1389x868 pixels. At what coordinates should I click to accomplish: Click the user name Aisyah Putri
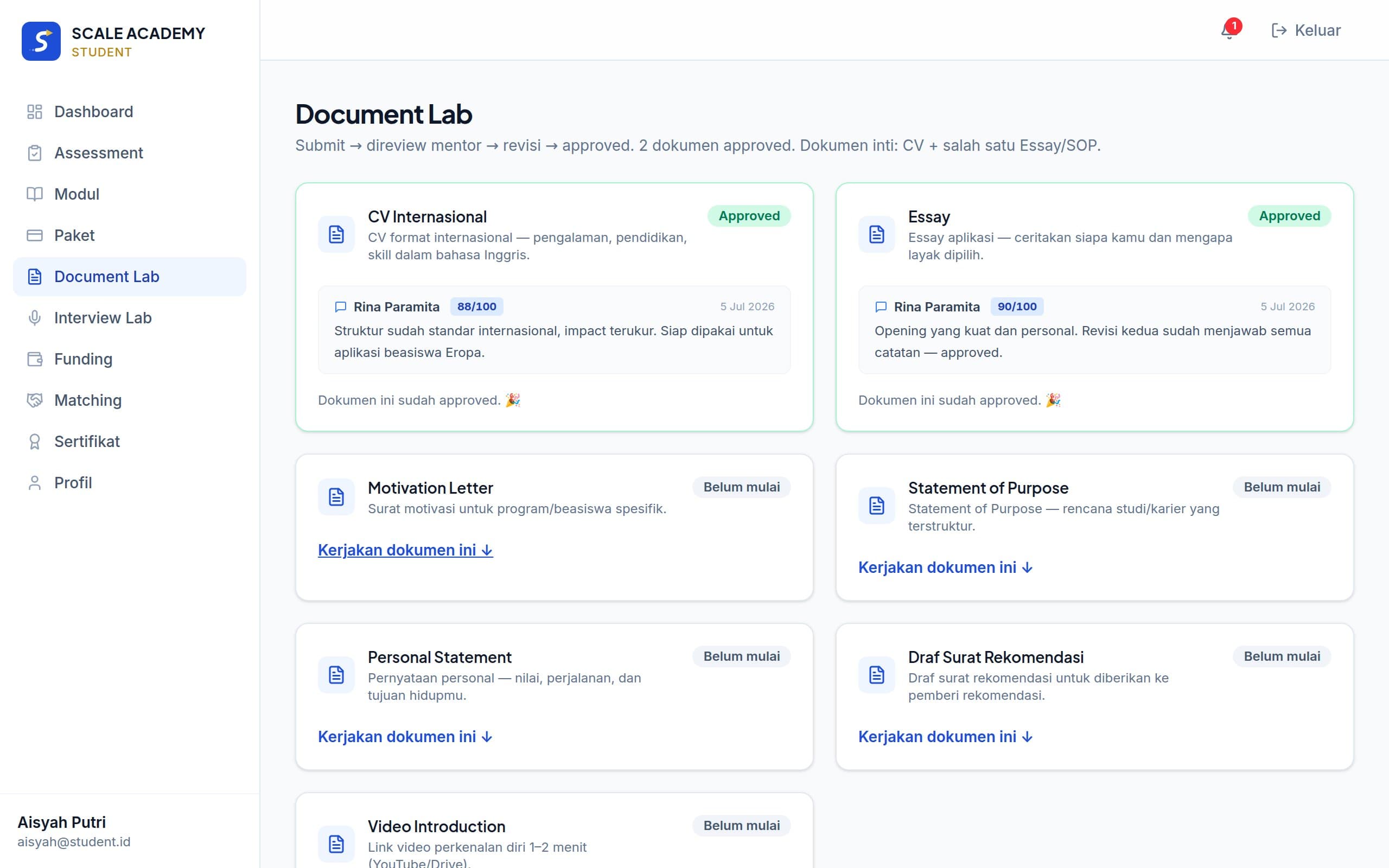[61, 822]
